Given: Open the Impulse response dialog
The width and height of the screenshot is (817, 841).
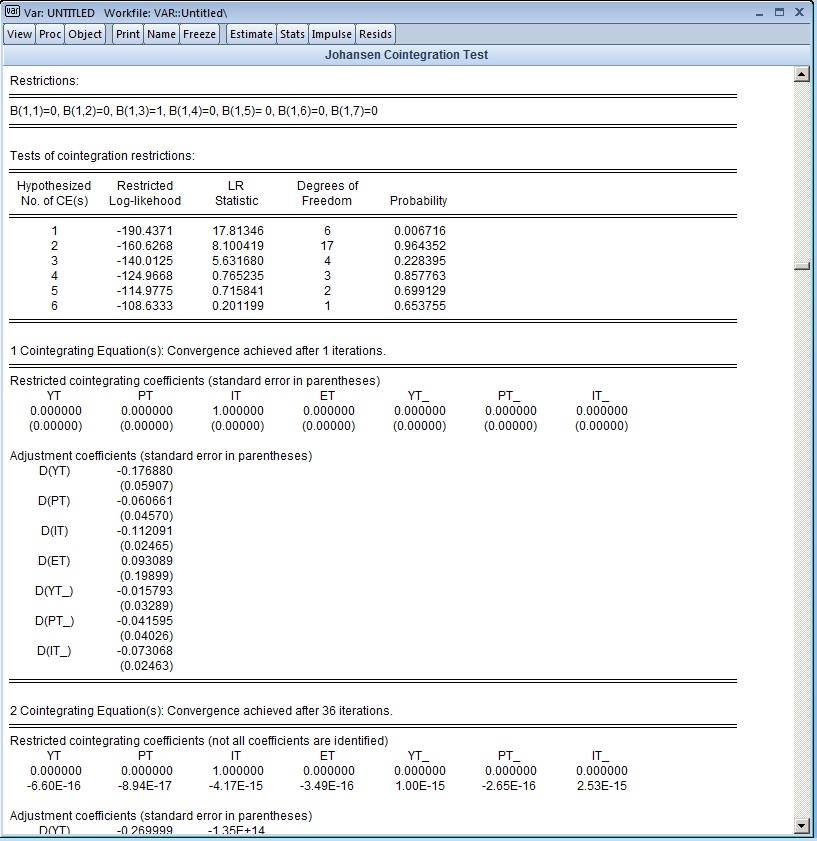Looking at the screenshot, I should pos(332,34).
